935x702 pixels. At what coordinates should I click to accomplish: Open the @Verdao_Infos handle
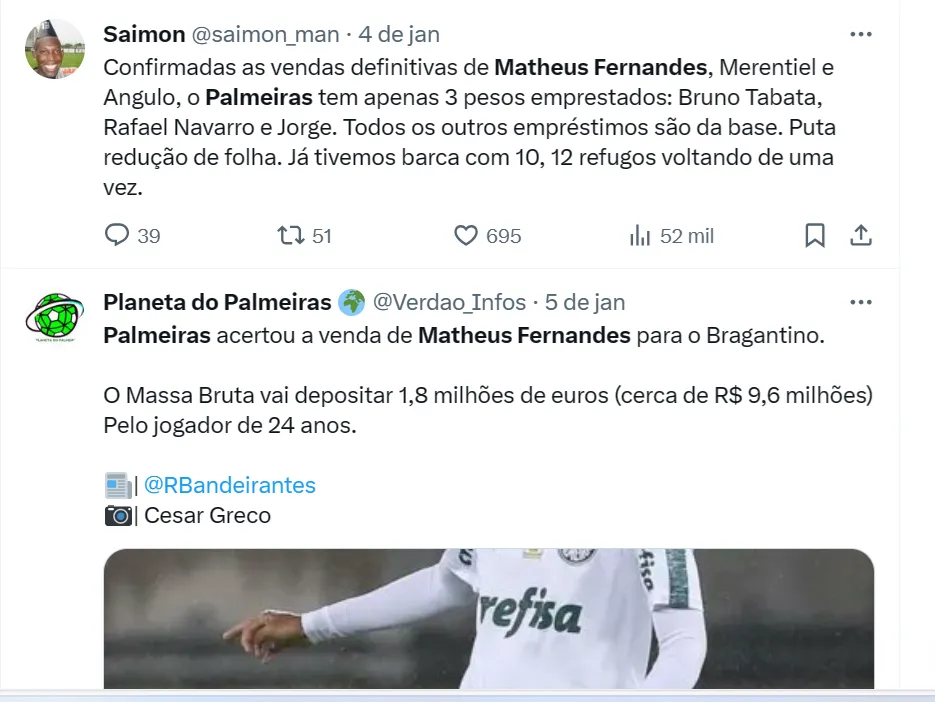[449, 302]
